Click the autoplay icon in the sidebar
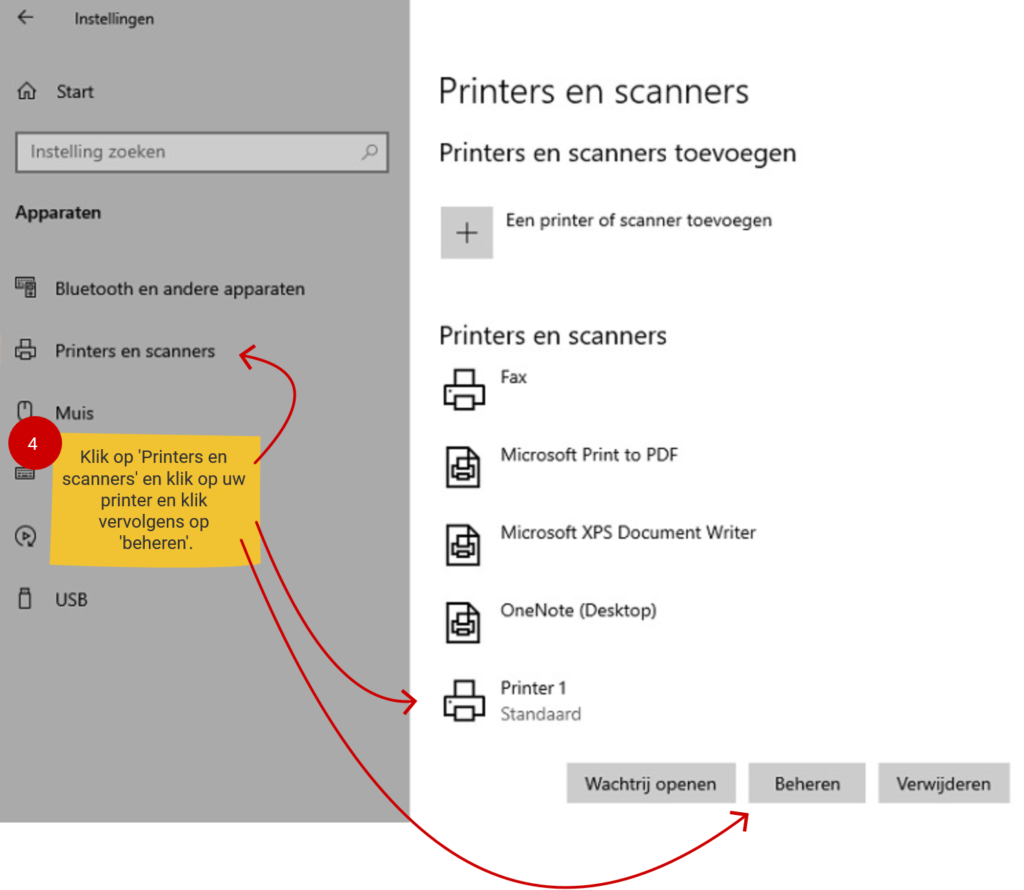The width and height of the screenshot is (1024, 890). tap(25, 536)
